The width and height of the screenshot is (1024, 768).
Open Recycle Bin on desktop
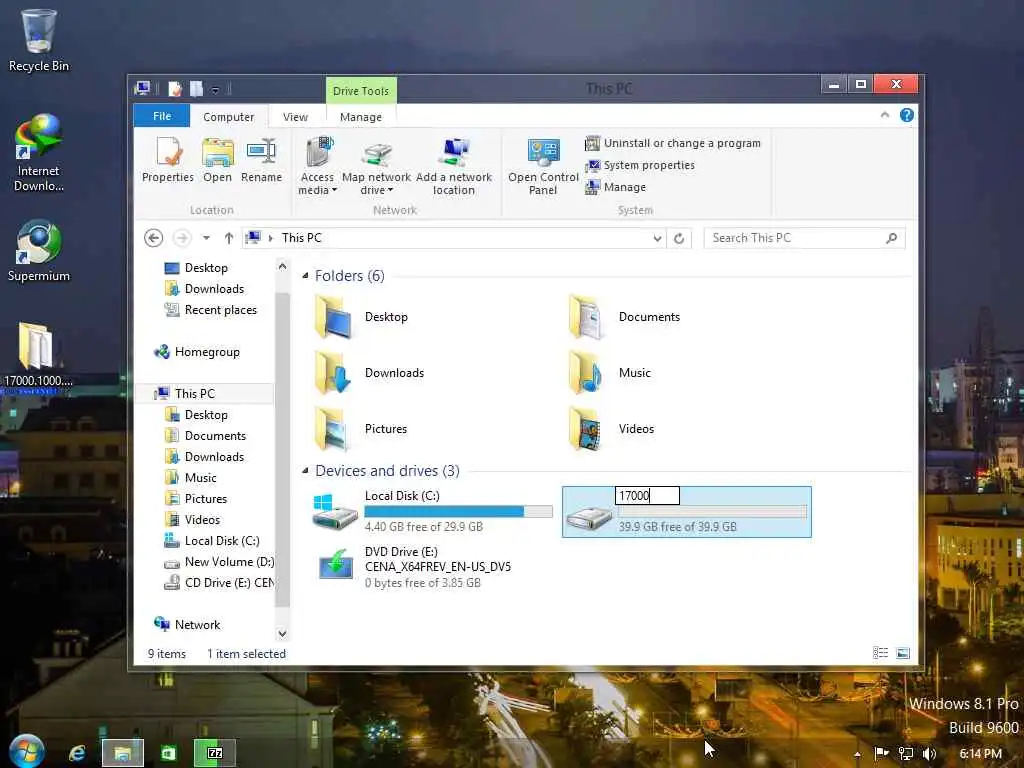coord(39,40)
